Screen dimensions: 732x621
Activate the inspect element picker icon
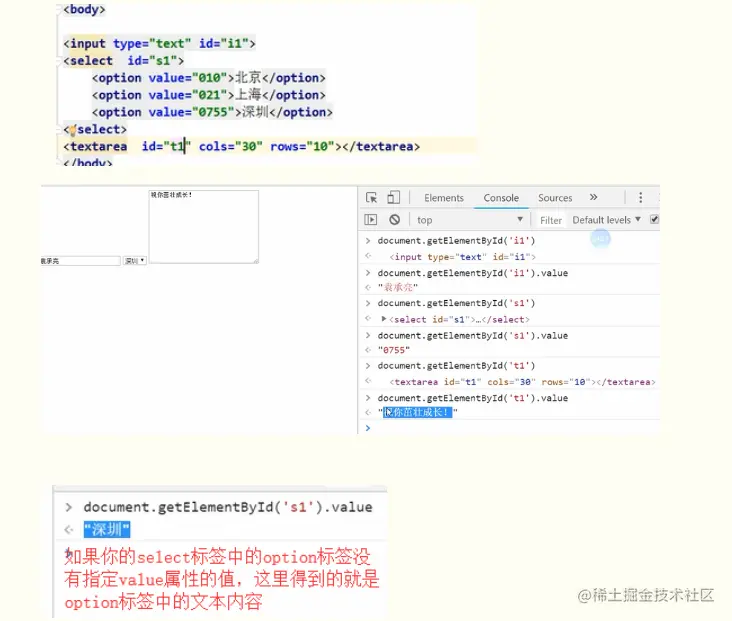372,198
